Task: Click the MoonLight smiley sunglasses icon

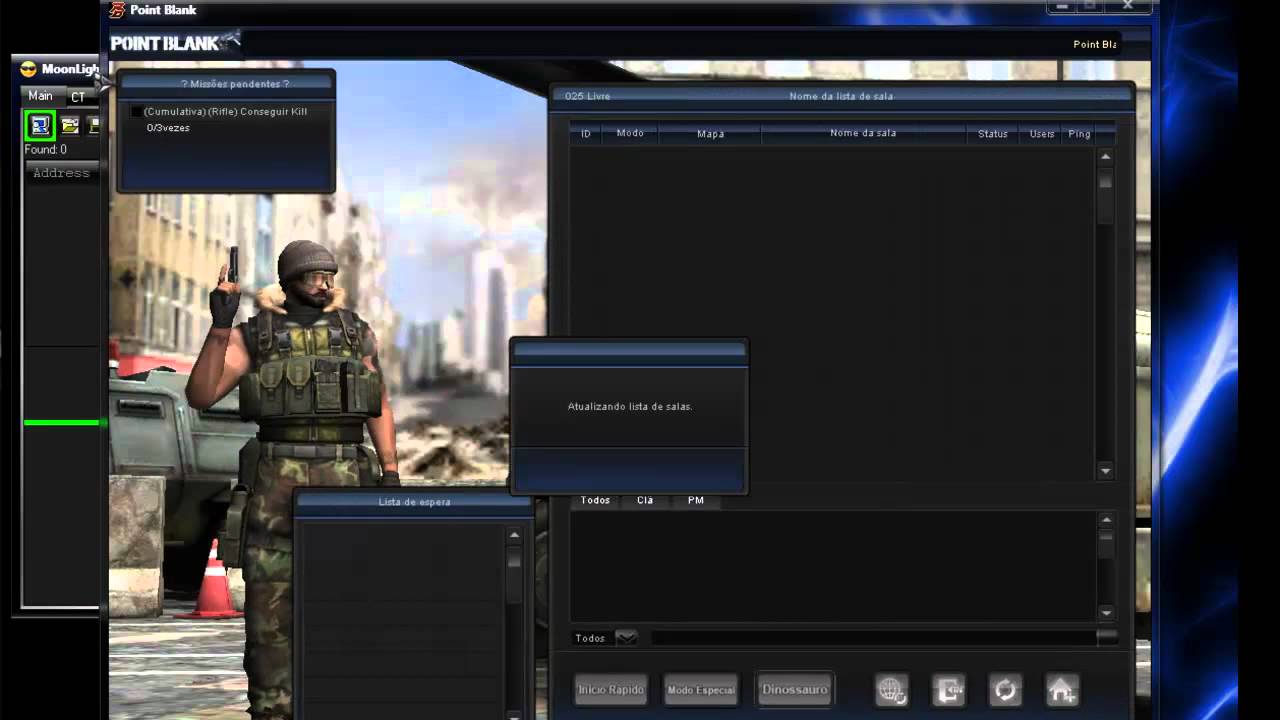Action: [x=28, y=69]
